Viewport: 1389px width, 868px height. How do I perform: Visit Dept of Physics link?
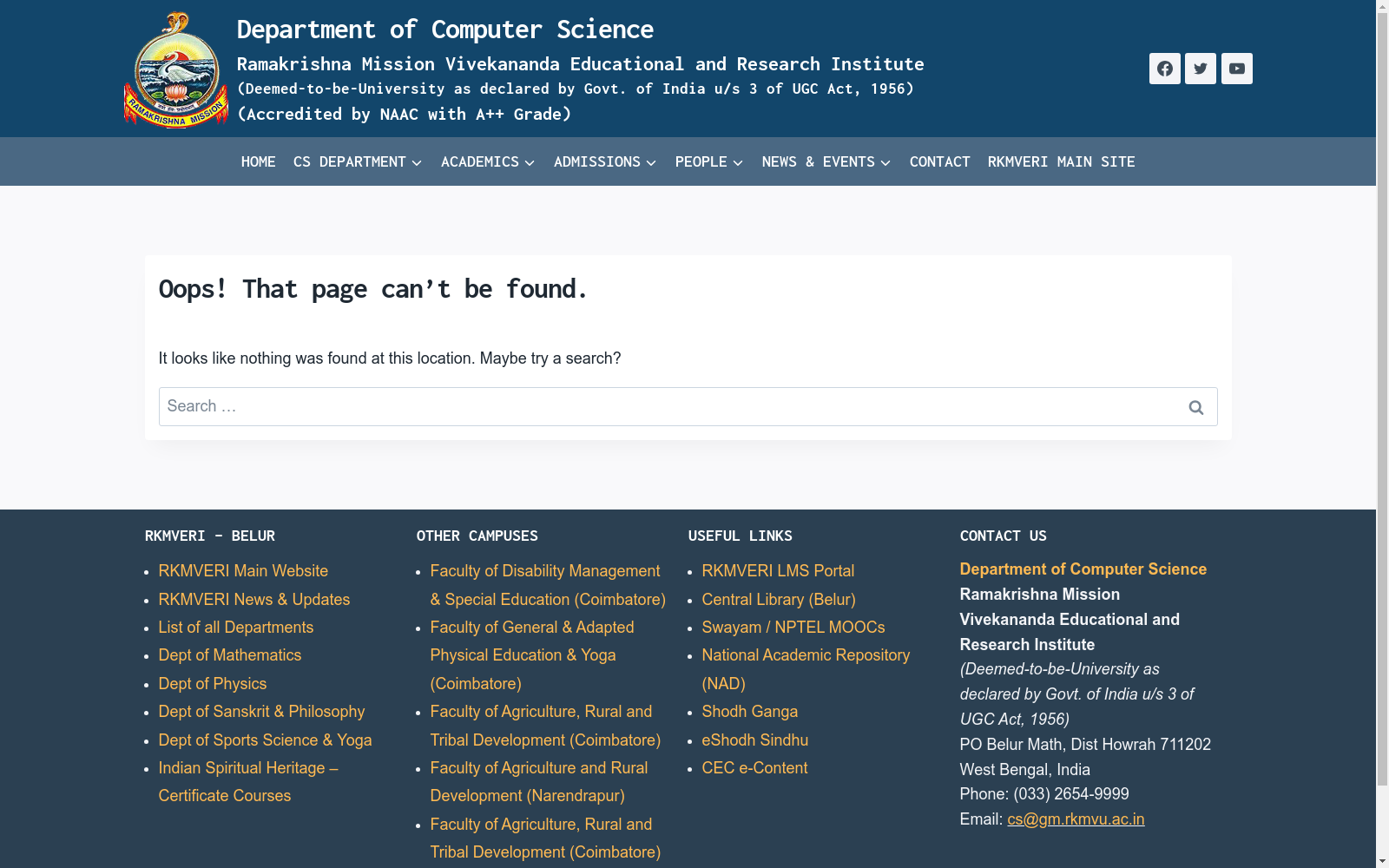pos(213,684)
